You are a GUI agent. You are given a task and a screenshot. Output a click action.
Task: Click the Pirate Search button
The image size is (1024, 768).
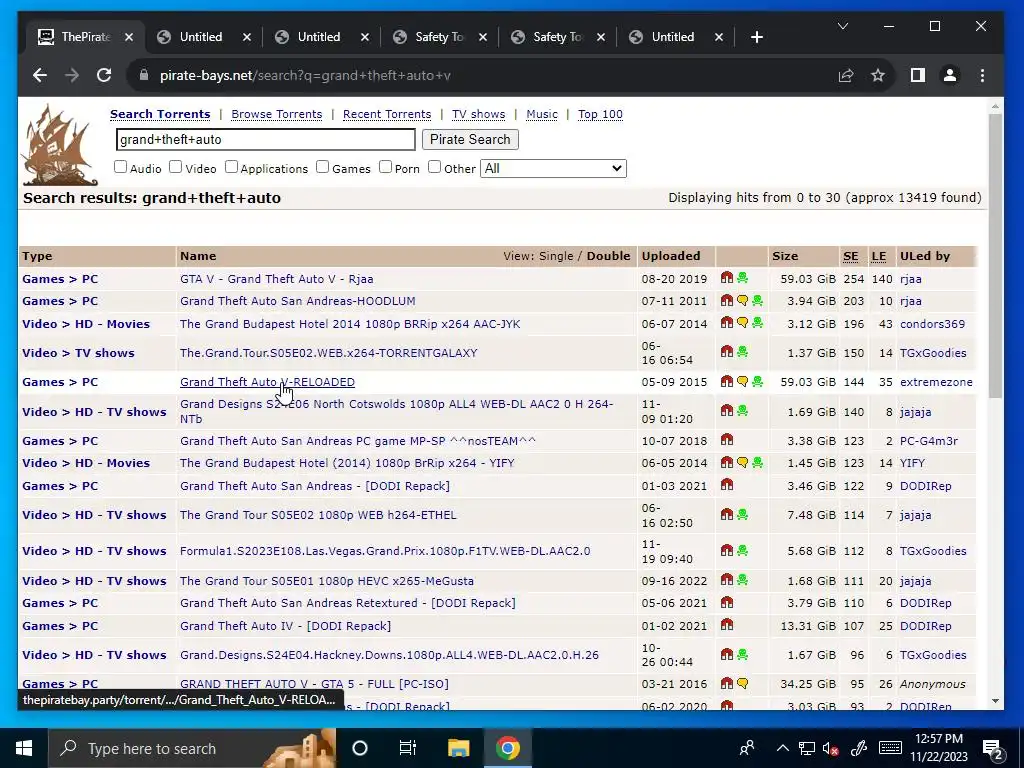[470, 139]
